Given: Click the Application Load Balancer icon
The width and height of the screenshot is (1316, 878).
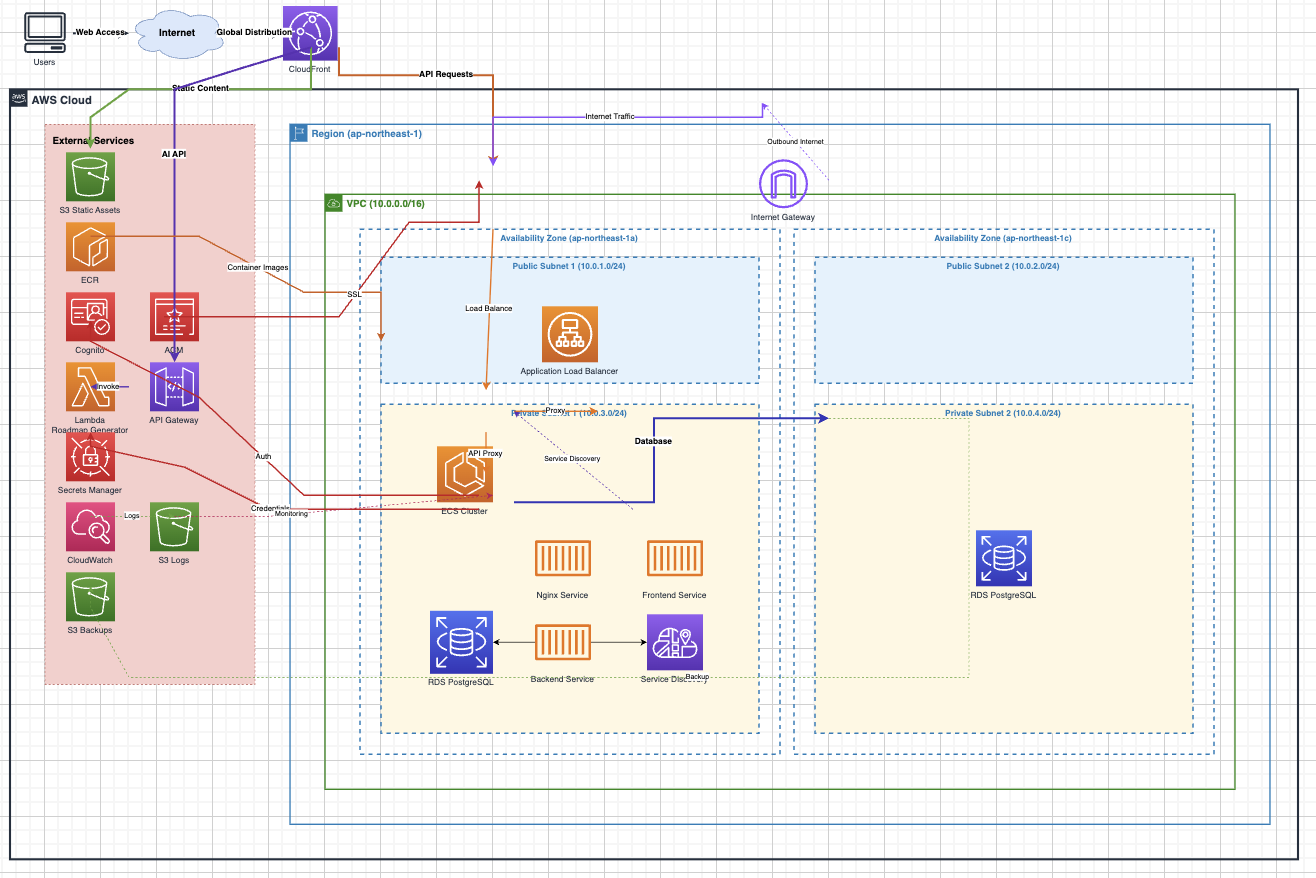Looking at the screenshot, I should (569, 334).
